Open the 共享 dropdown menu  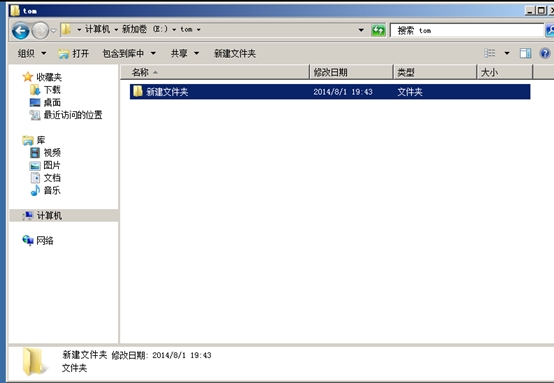click(x=185, y=53)
